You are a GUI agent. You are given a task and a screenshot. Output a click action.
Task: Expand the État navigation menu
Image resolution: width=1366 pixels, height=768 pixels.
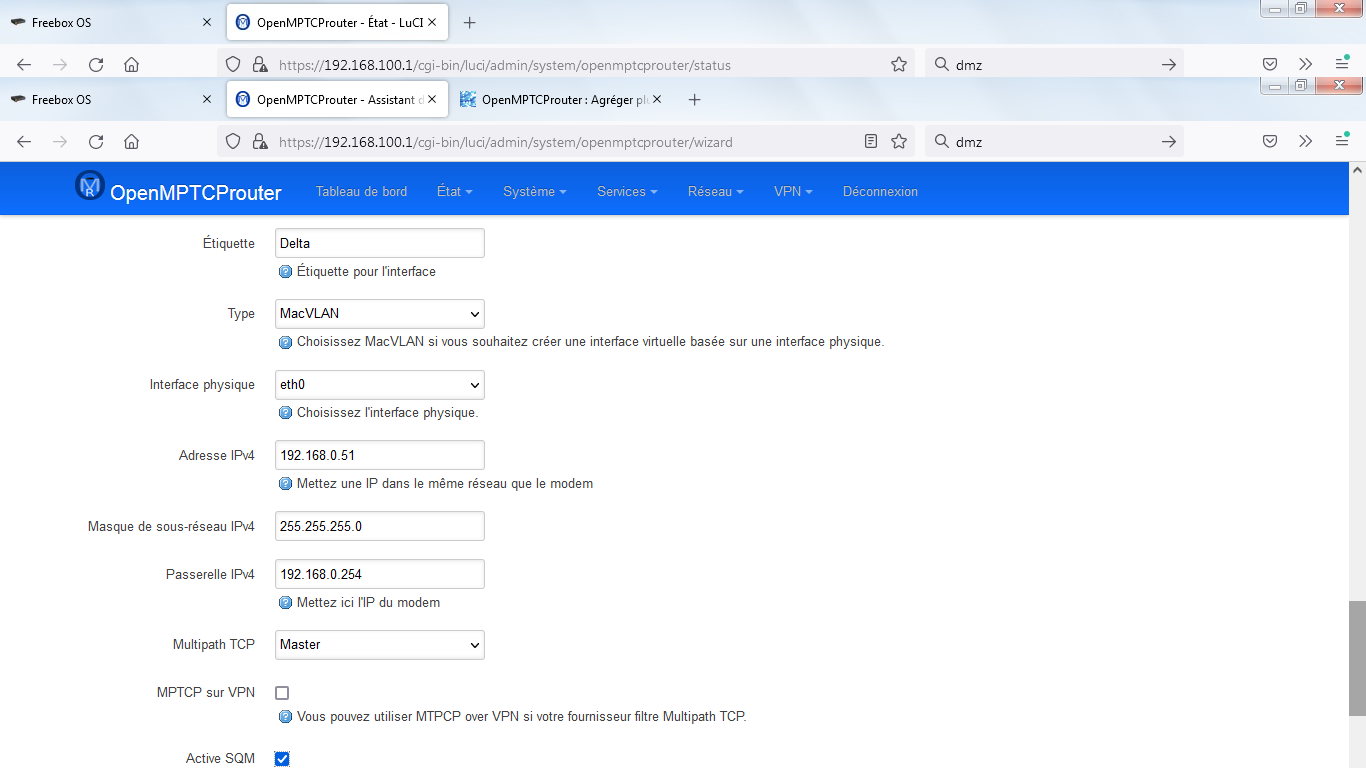coord(455,192)
